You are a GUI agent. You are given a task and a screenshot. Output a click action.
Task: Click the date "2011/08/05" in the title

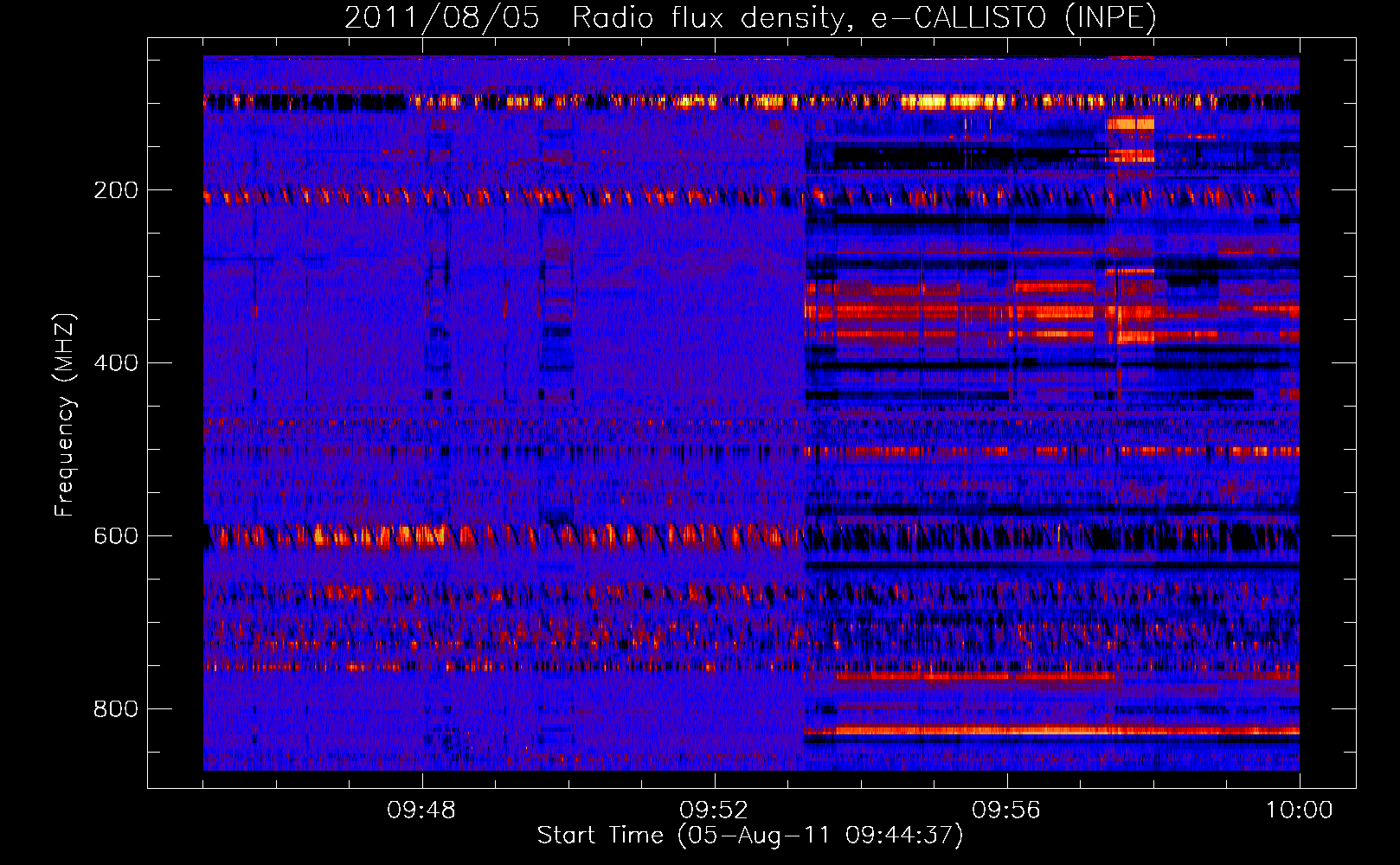click(x=442, y=18)
